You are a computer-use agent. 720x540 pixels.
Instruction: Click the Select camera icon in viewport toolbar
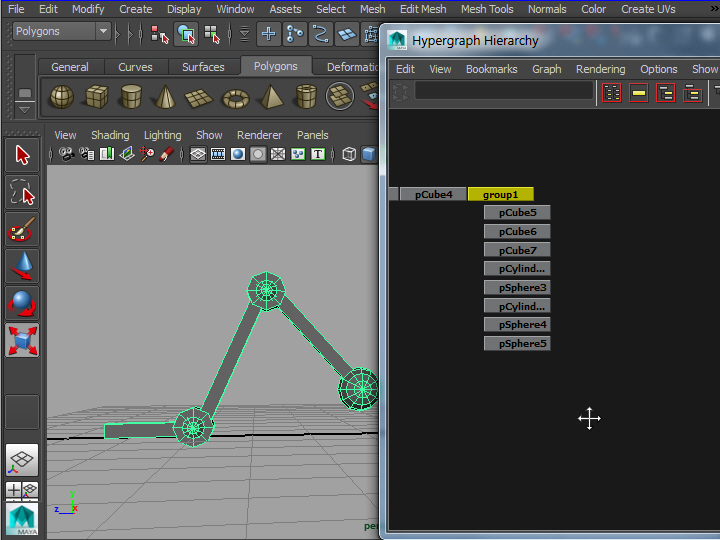point(67,154)
